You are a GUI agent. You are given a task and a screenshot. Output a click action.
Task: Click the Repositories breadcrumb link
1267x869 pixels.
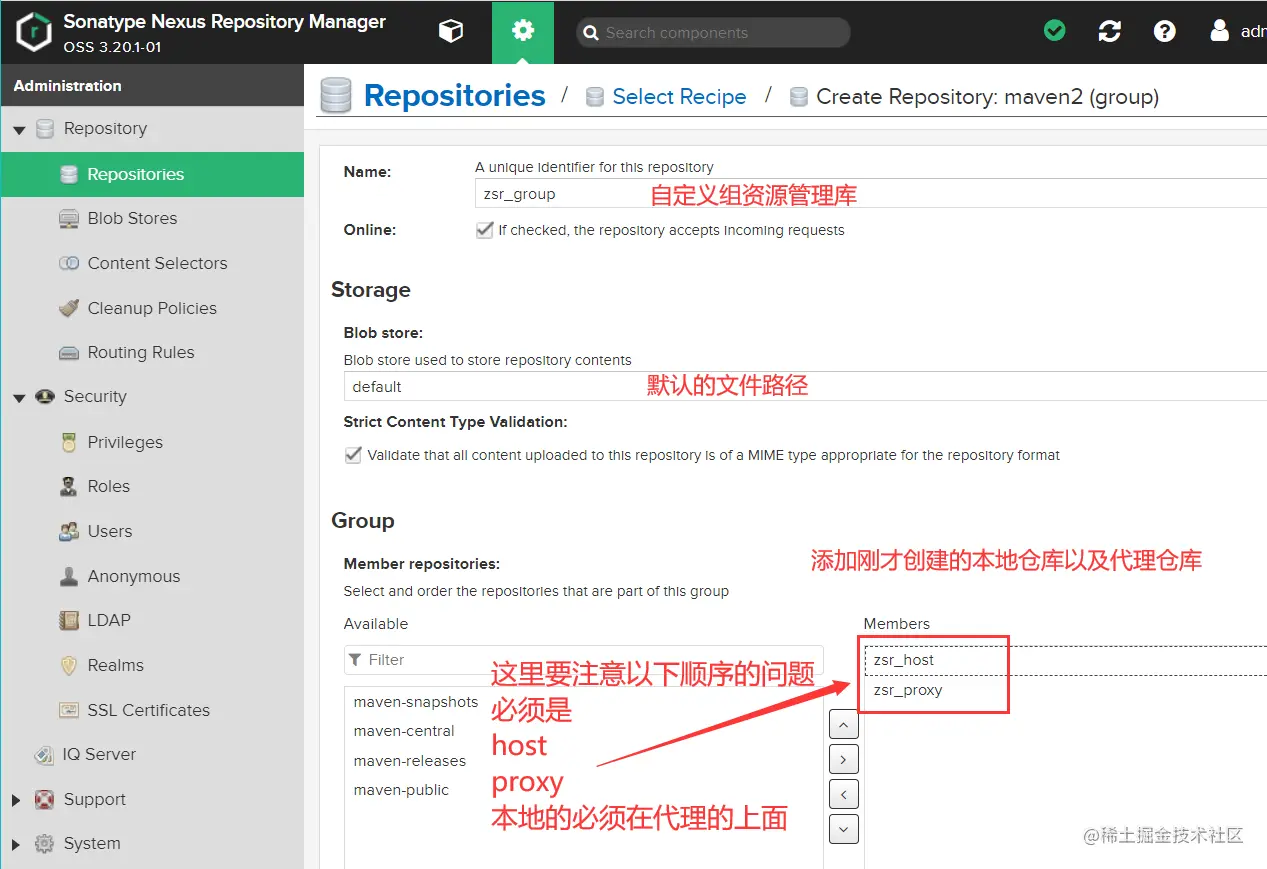454,96
